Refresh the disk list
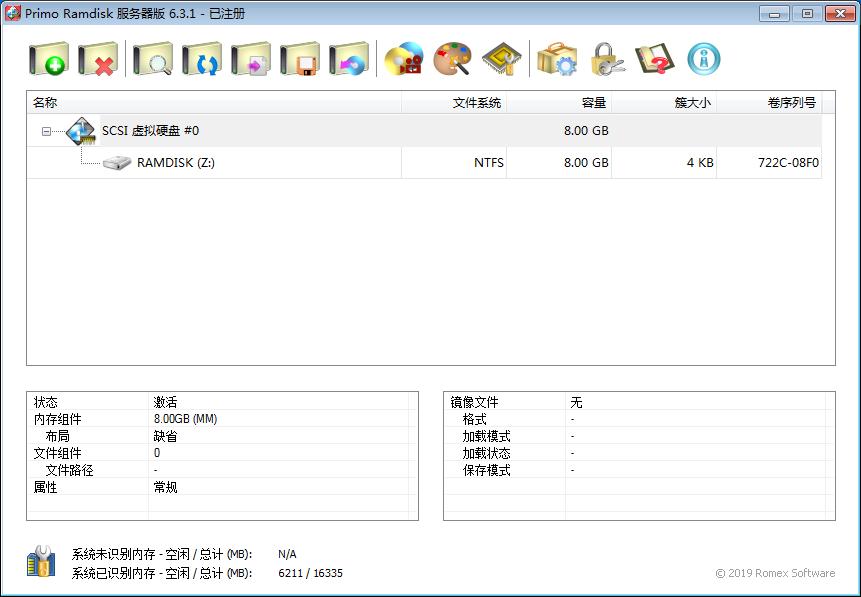The image size is (861, 597). (201, 58)
